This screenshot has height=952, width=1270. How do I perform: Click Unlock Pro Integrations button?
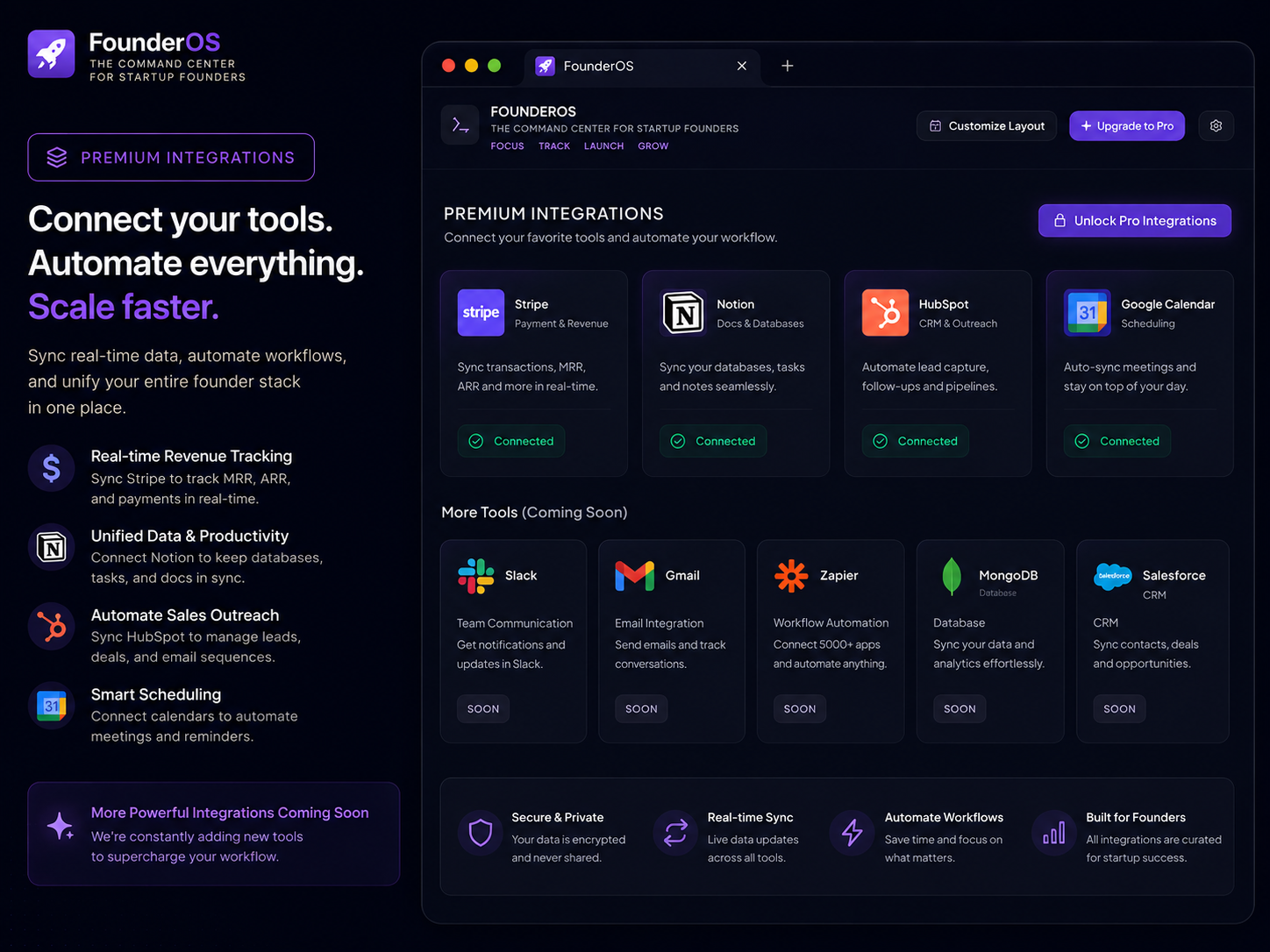pos(1135,221)
